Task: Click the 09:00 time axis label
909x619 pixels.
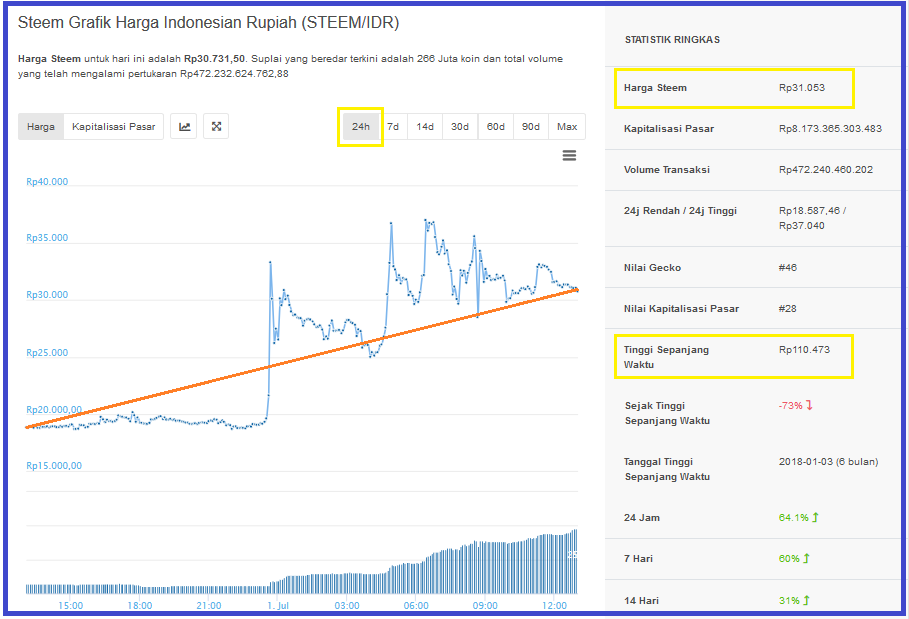Action: point(485,606)
